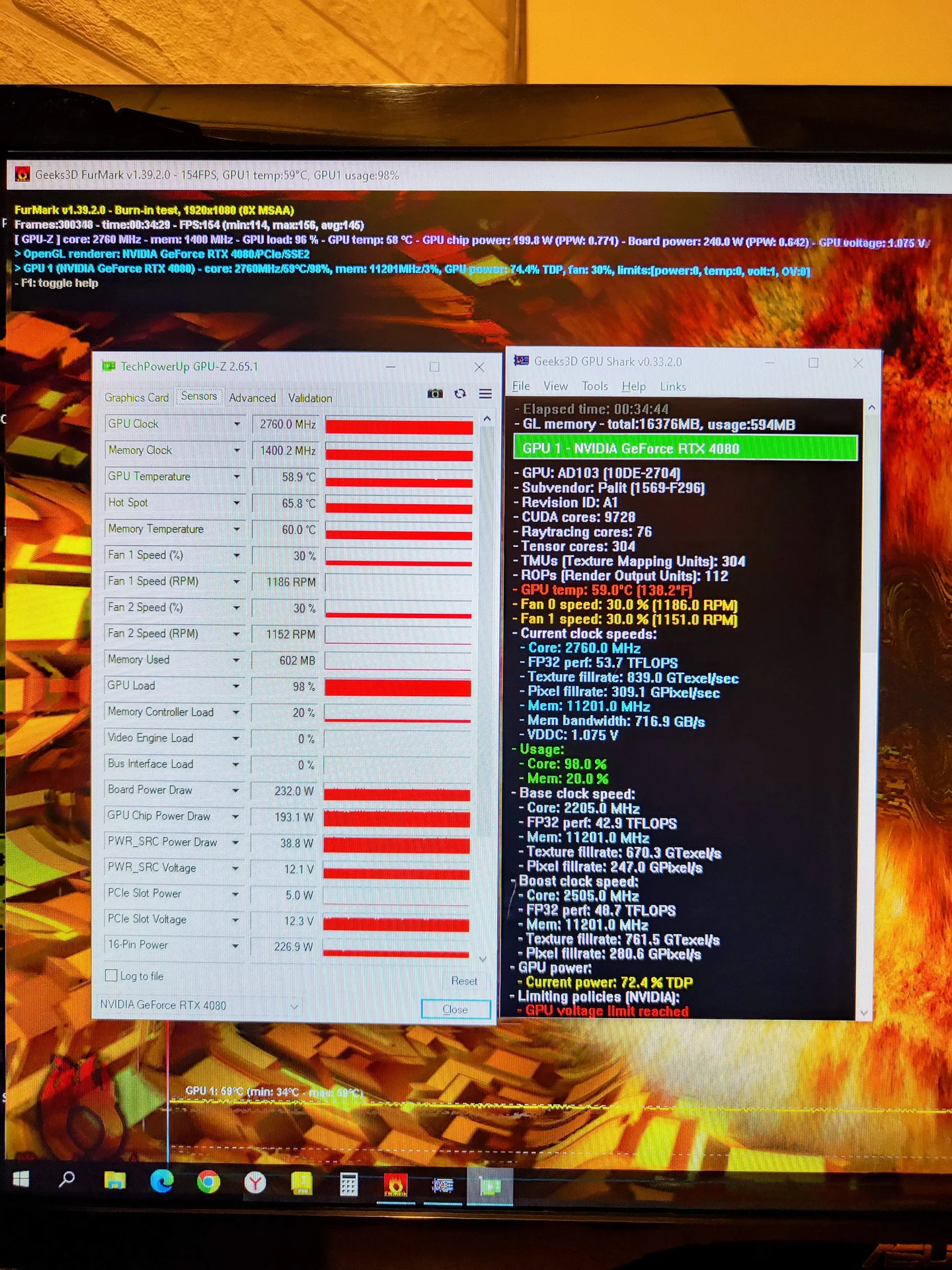
Task: Open the GPU Clock sensor dropdown
Action: [x=237, y=424]
